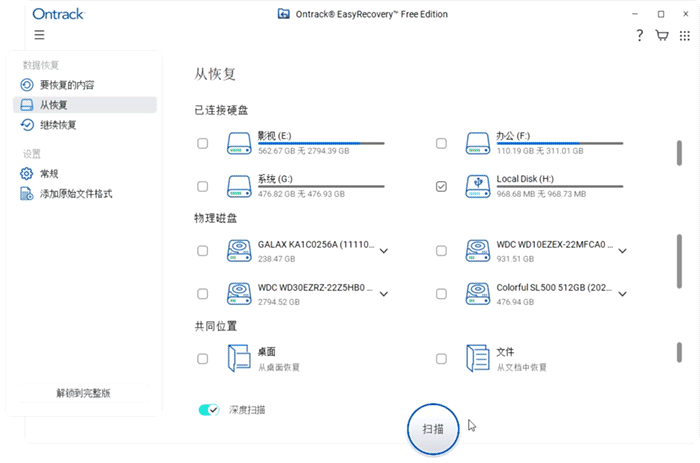Viewport: 700px width, 463px height.
Task: Click the 影视 (E:) drive icon
Action: (x=239, y=143)
